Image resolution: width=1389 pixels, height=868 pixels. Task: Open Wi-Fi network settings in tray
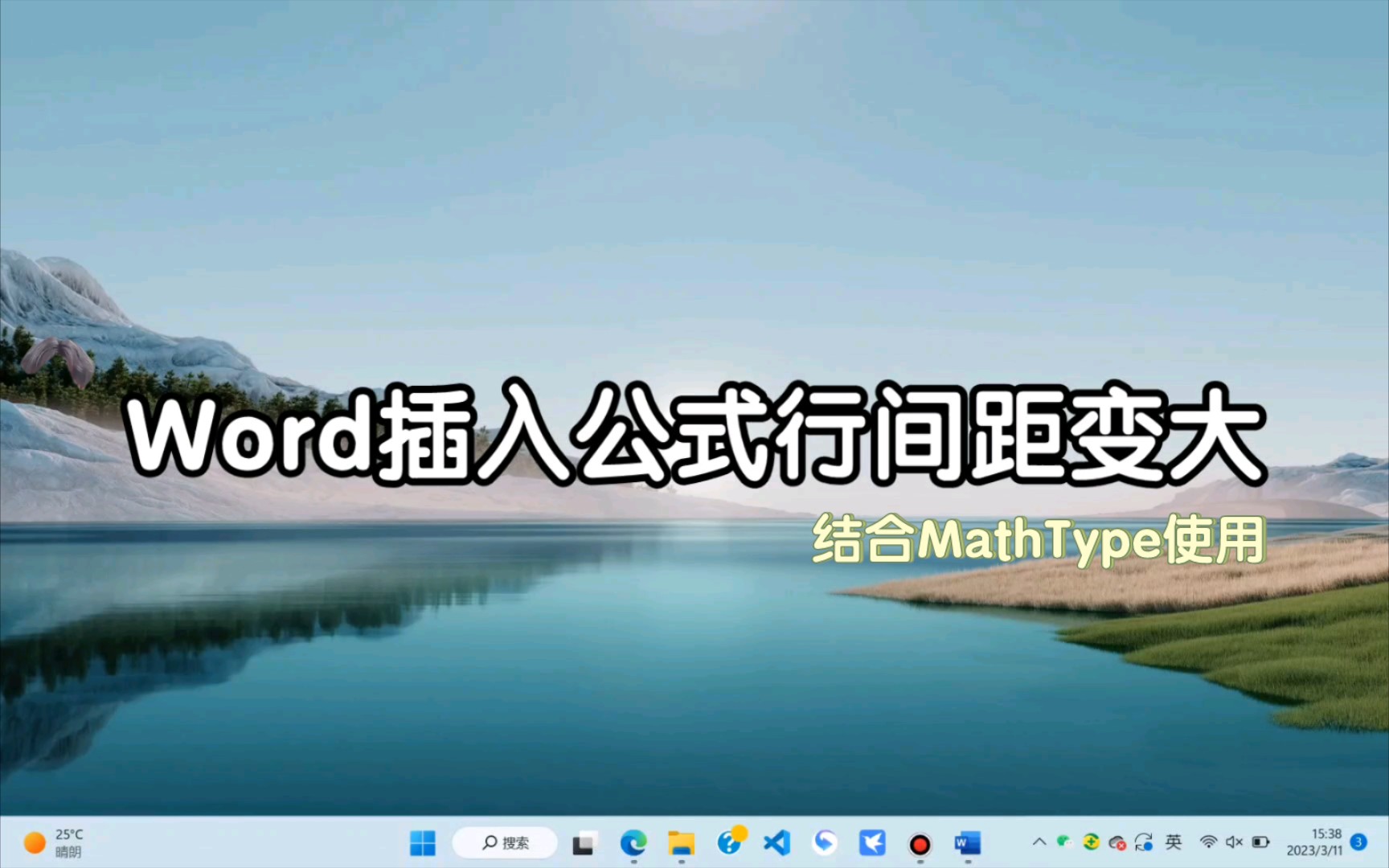coord(1208,842)
